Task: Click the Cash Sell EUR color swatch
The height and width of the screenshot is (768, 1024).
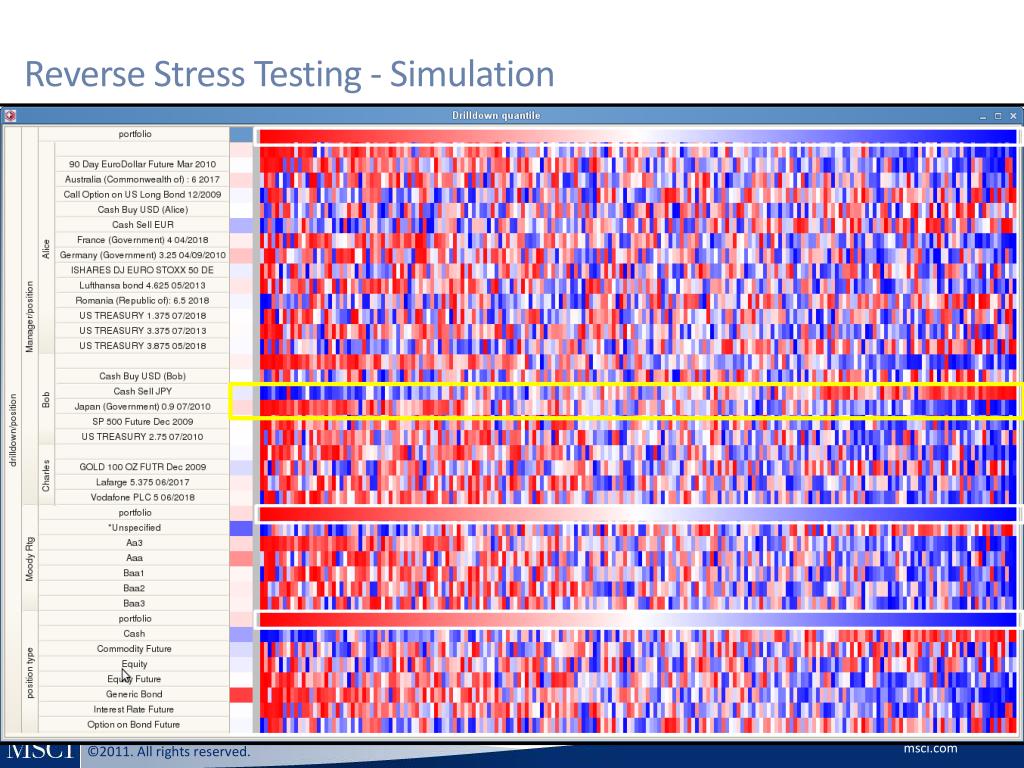Action: (241, 225)
